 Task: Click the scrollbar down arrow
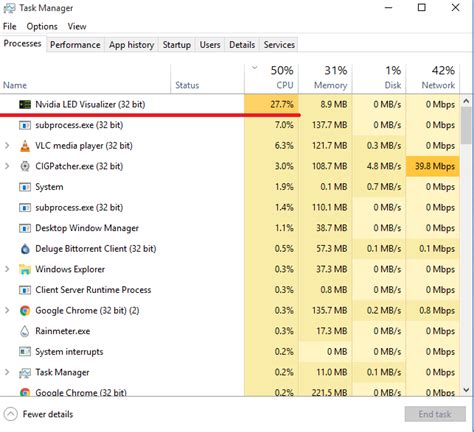(466, 389)
